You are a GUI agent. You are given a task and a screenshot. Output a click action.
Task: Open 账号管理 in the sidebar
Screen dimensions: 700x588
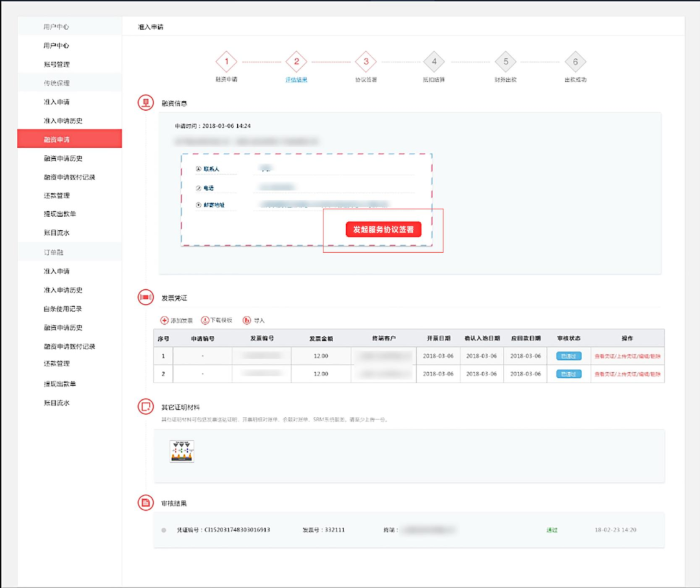(x=57, y=64)
